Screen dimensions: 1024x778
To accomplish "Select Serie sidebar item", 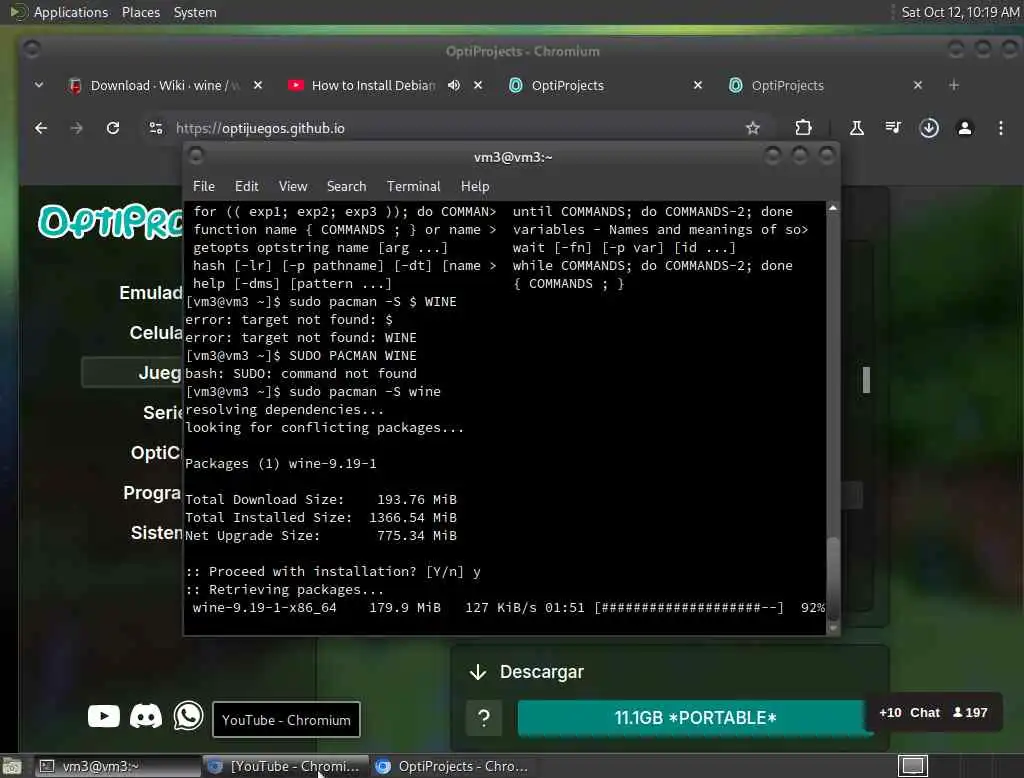I will (163, 413).
